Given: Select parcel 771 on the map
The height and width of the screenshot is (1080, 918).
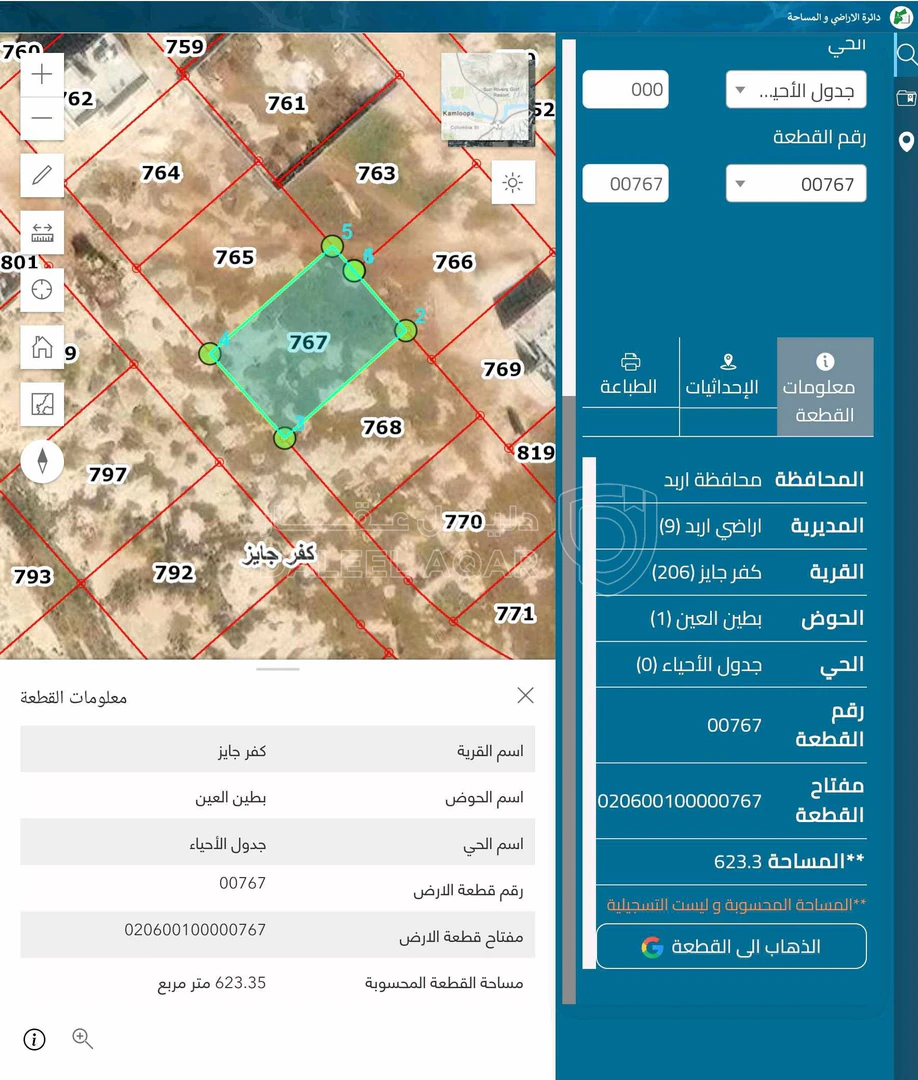Looking at the screenshot, I should point(515,613).
